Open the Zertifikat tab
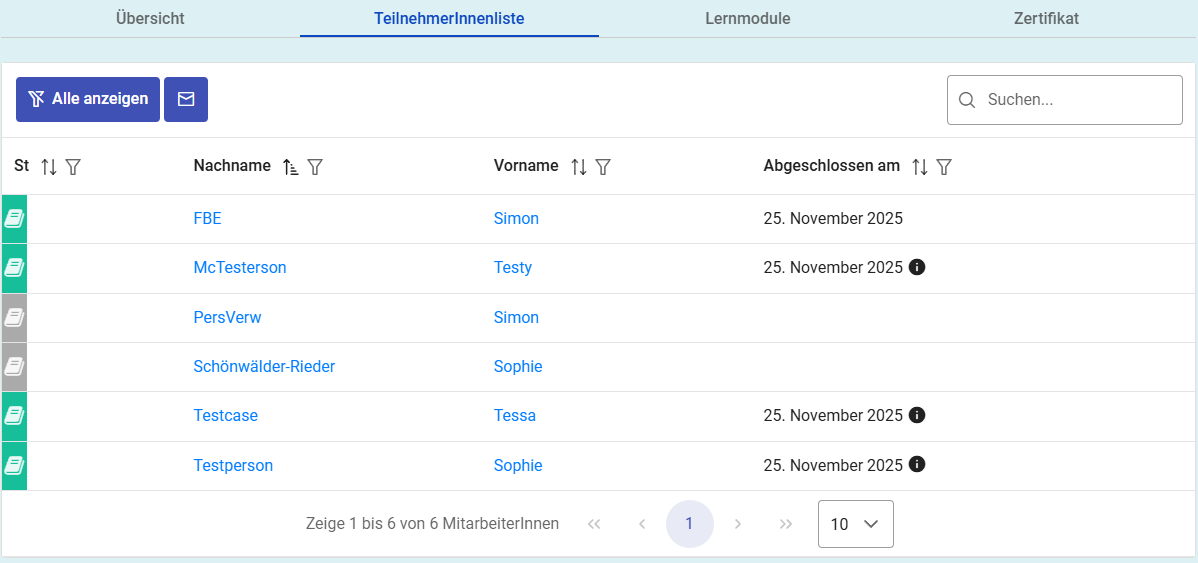 click(x=1046, y=19)
